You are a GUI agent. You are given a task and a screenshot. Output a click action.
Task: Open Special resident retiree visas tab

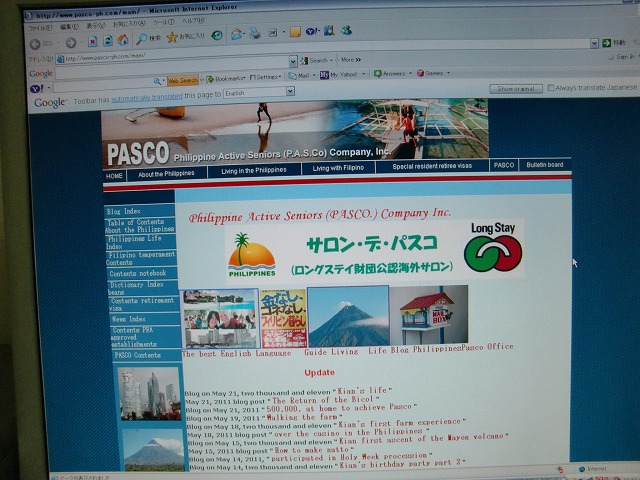coord(432,166)
